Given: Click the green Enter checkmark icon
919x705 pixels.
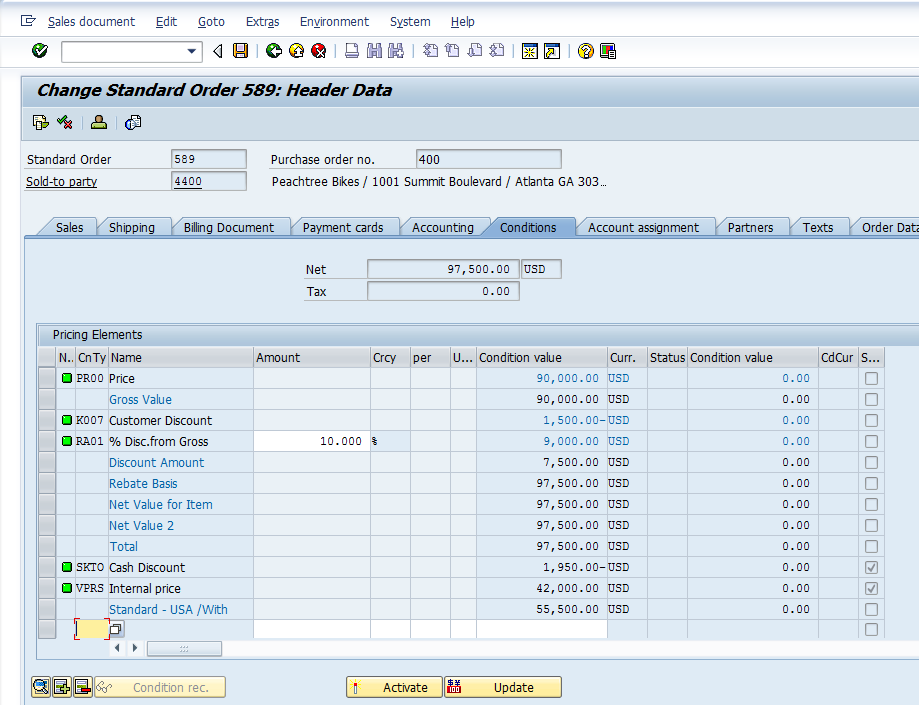Looking at the screenshot, I should [40, 51].
